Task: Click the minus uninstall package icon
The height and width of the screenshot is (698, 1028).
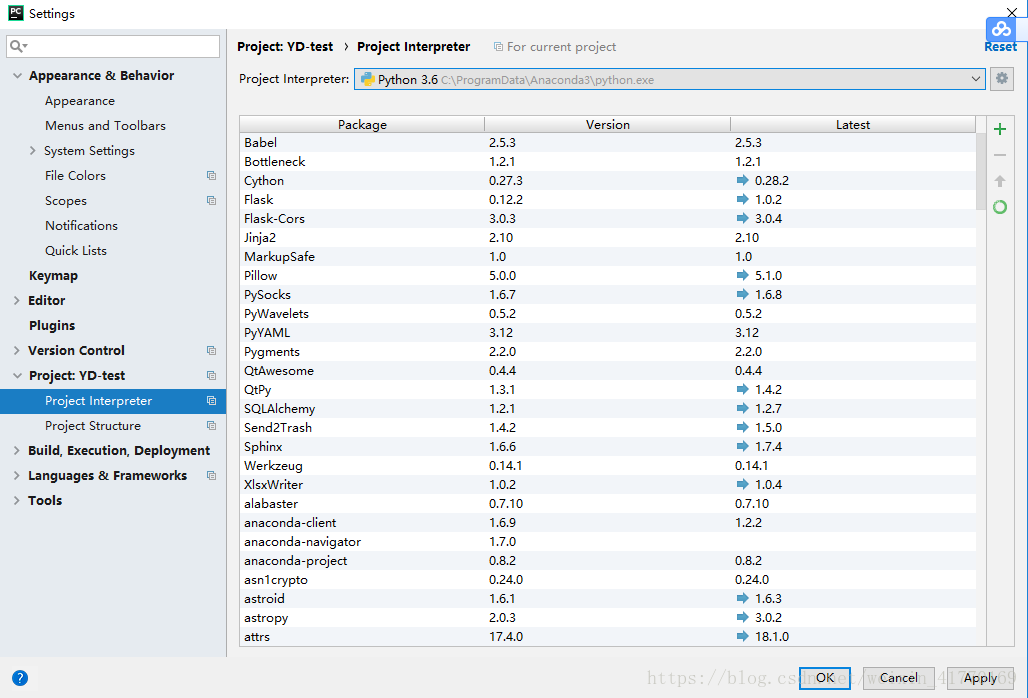Action: click(999, 155)
